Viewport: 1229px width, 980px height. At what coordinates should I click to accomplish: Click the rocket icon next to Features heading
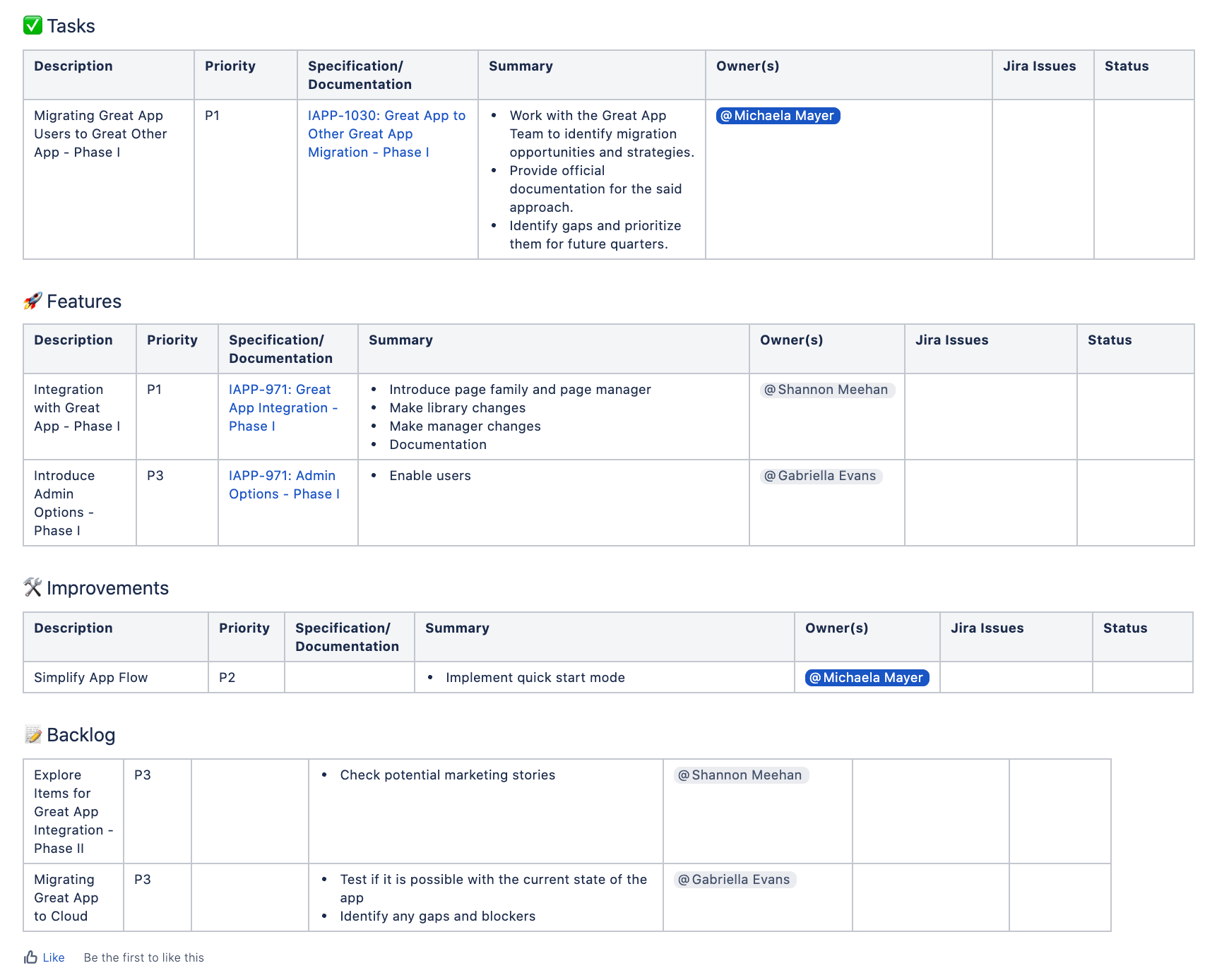click(x=32, y=301)
